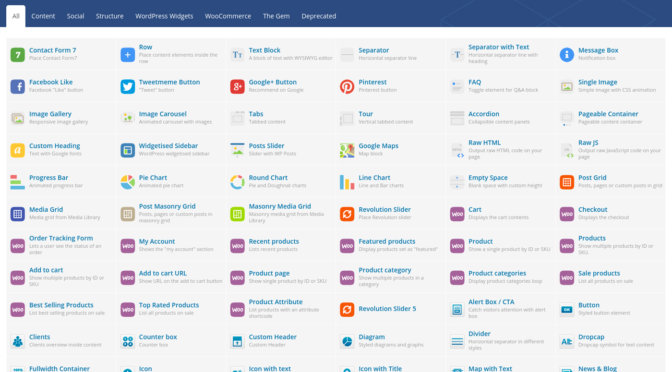The width and height of the screenshot is (672, 372).
Task: Click the Line Chart icon
Action: pyautogui.click(x=347, y=182)
